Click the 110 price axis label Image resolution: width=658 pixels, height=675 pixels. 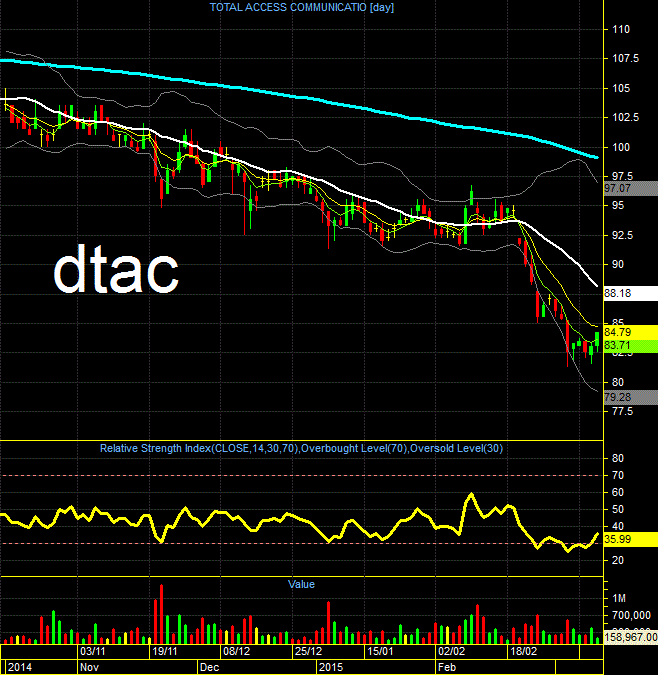[621, 30]
